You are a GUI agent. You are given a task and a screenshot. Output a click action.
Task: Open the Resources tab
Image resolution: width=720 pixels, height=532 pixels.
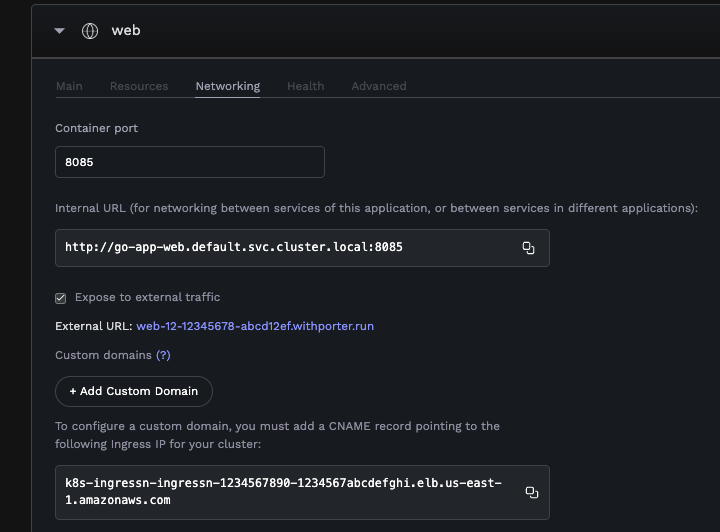pyautogui.click(x=139, y=86)
